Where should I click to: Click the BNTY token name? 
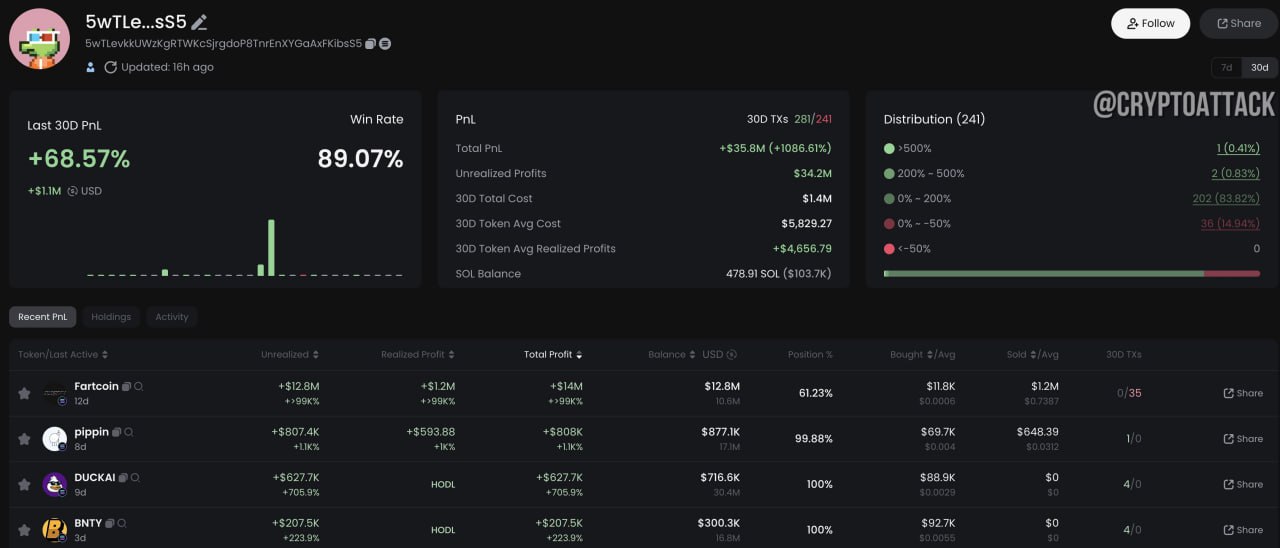[x=88, y=523]
